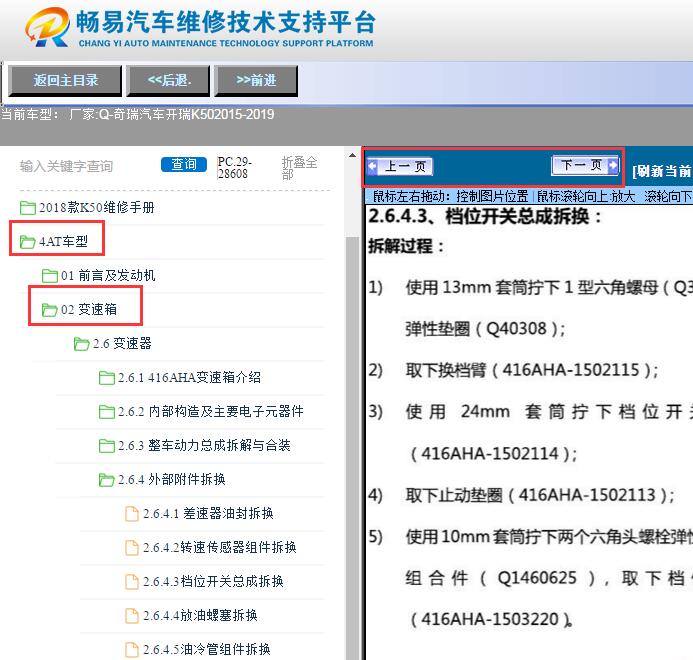The image size is (693, 660).
Task: Open page 2.6.4.2转速传感器组件拆换
Action: tap(220, 548)
